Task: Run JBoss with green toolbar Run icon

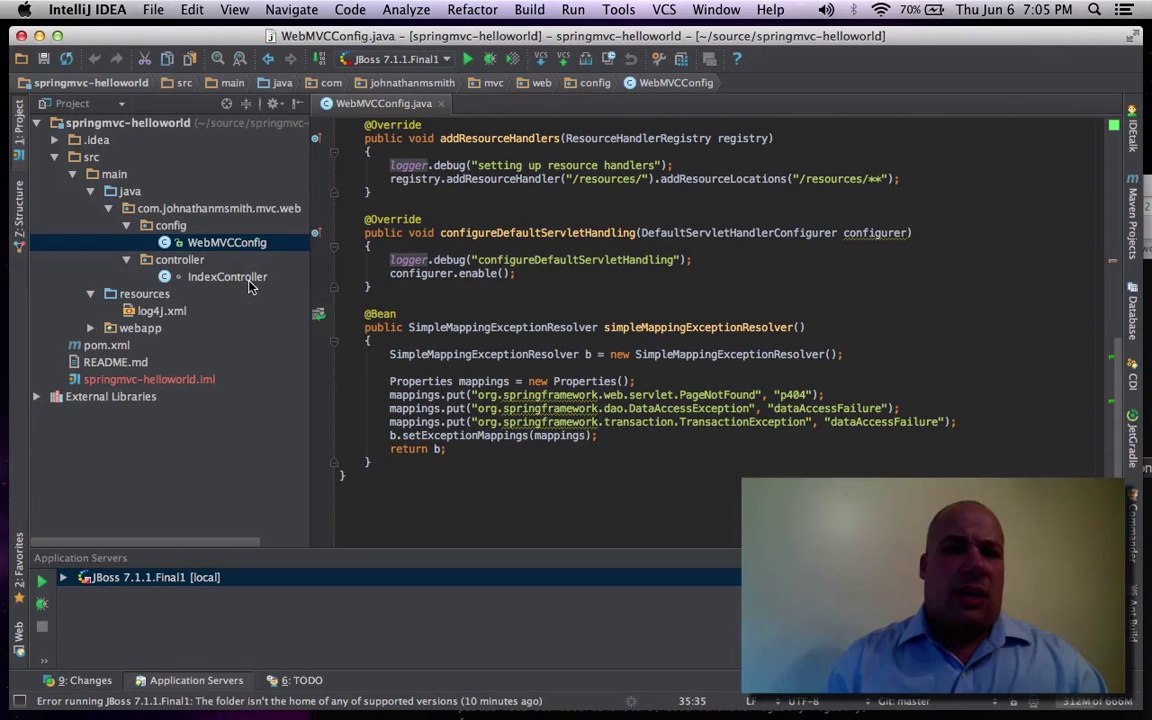Action: (x=467, y=59)
